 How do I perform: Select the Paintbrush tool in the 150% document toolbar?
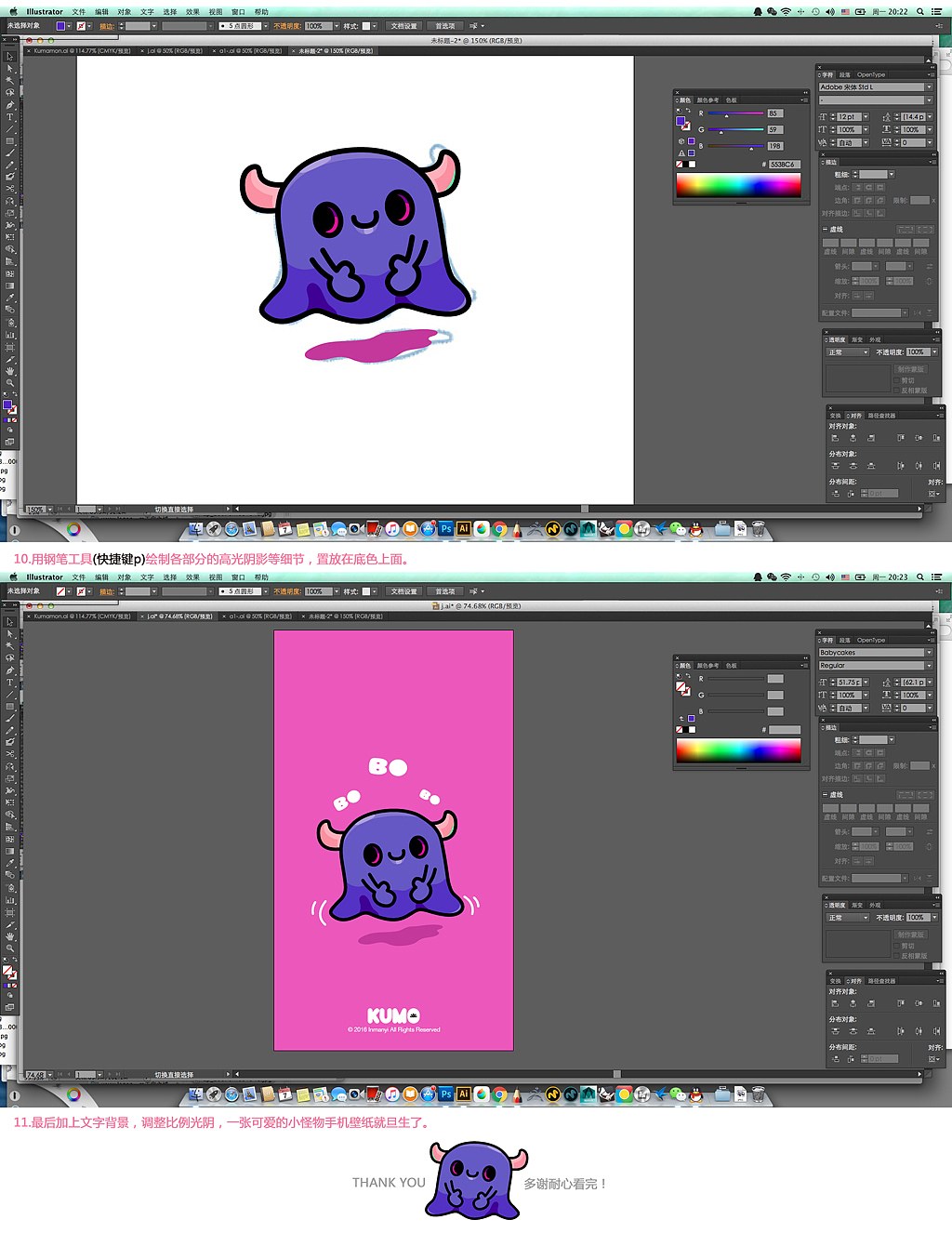click(x=10, y=153)
